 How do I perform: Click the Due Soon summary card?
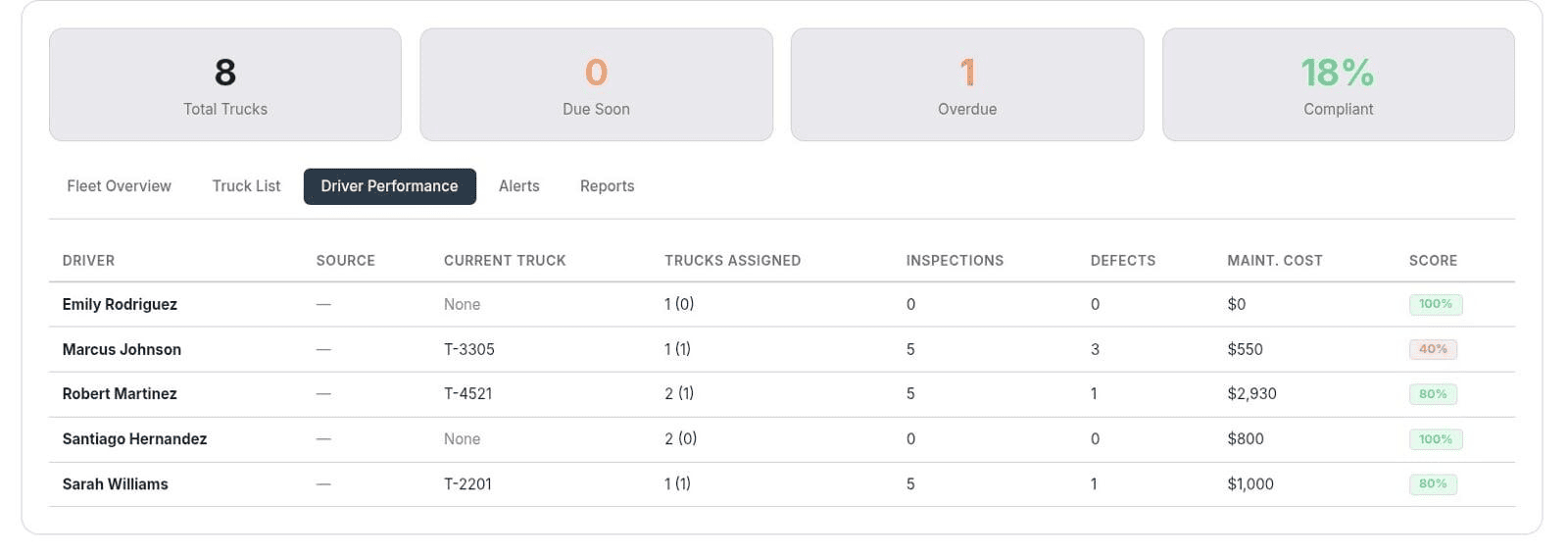click(596, 84)
